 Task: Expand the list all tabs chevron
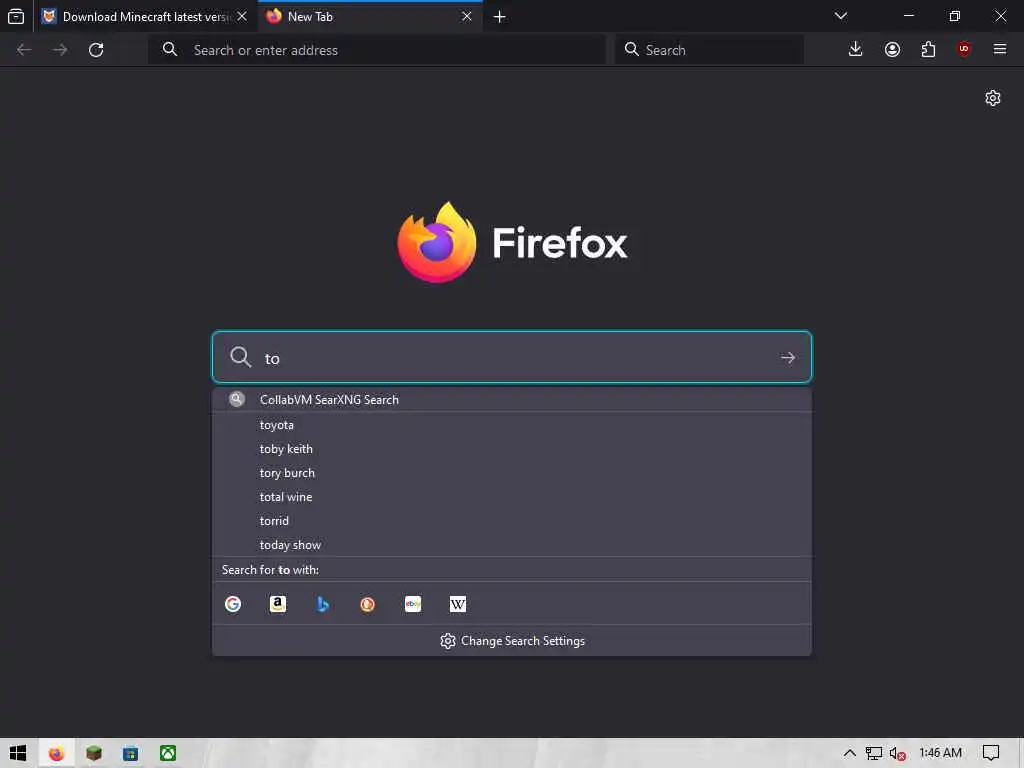pos(841,16)
